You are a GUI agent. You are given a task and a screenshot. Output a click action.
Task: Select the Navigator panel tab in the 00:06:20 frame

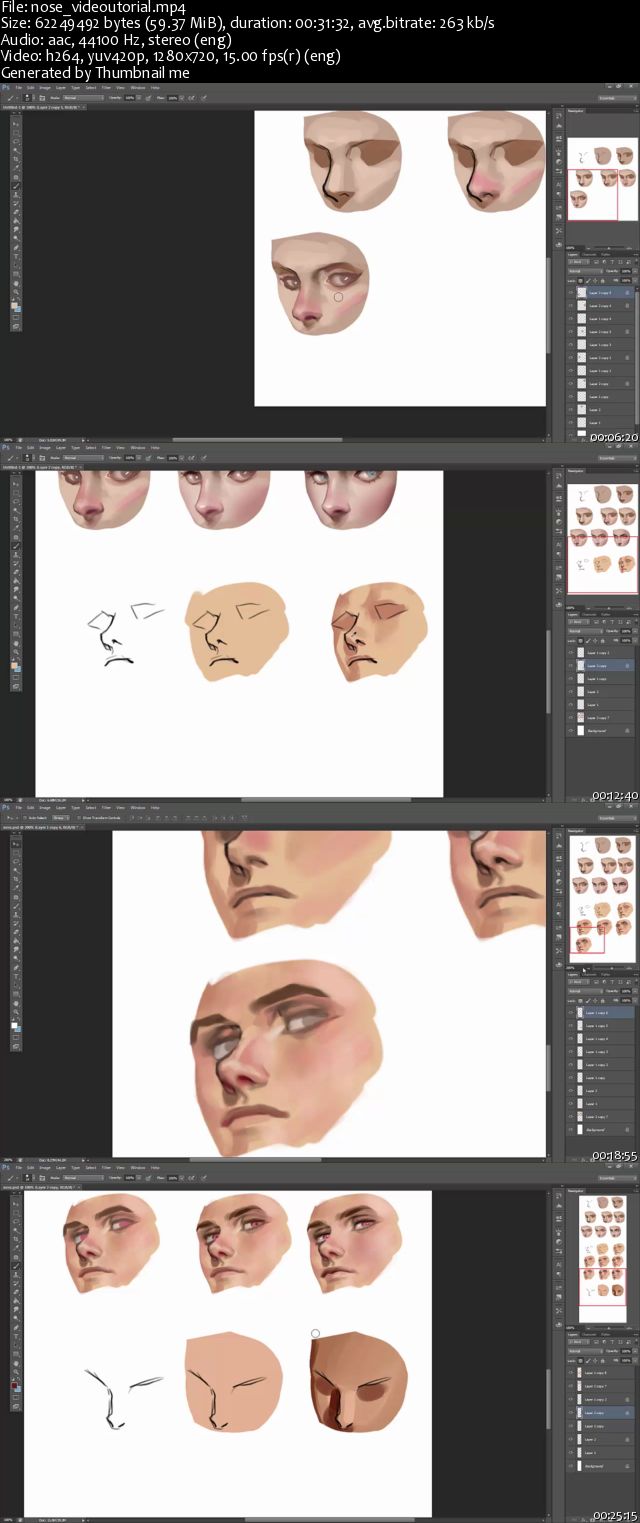(x=575, y=111)
